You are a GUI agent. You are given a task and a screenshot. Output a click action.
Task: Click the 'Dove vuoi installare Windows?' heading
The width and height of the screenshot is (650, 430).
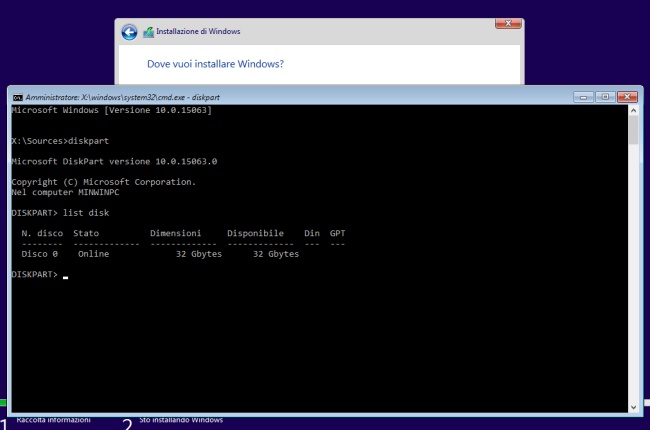point(216,64)
